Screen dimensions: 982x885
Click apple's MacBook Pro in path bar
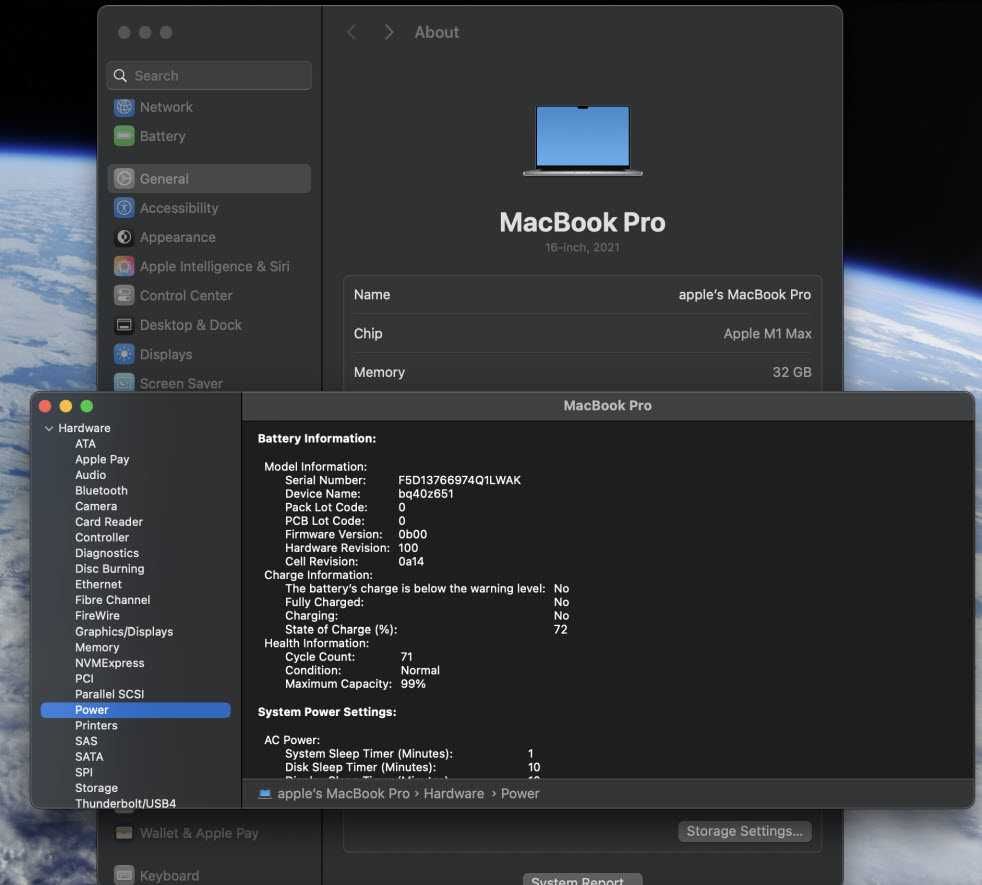[x=343, y=794]
